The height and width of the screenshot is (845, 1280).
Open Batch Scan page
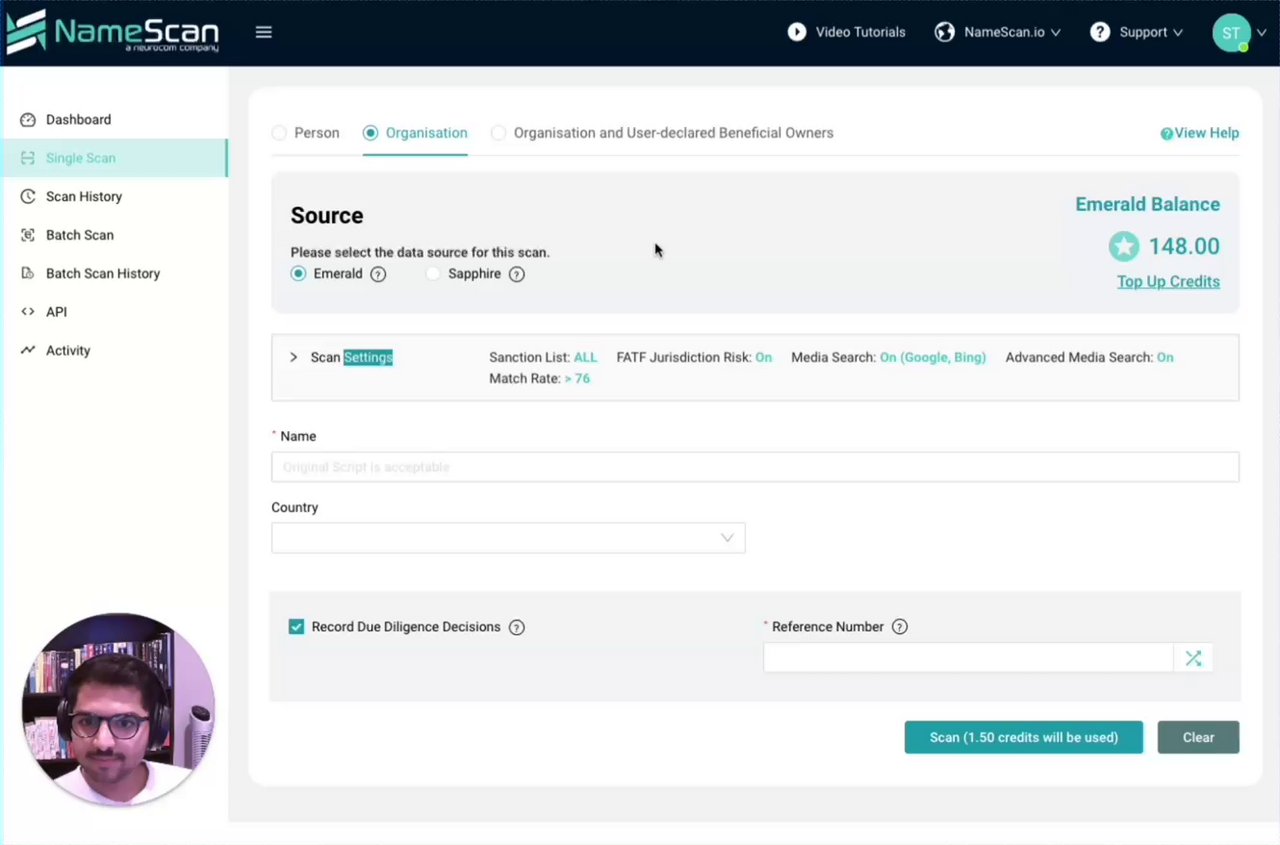pos(80,235)
